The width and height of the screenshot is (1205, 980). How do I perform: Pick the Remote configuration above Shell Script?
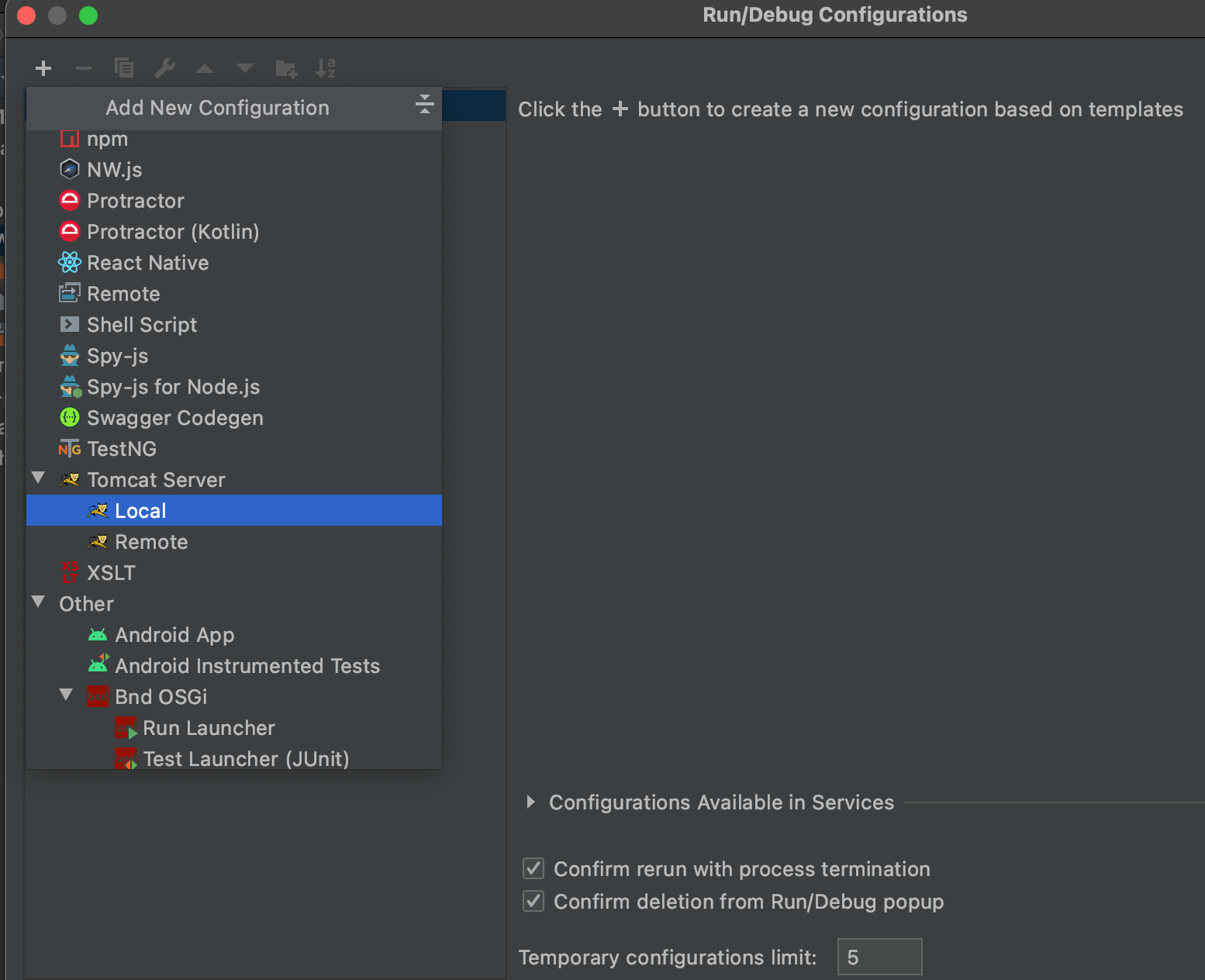[234, 293]
